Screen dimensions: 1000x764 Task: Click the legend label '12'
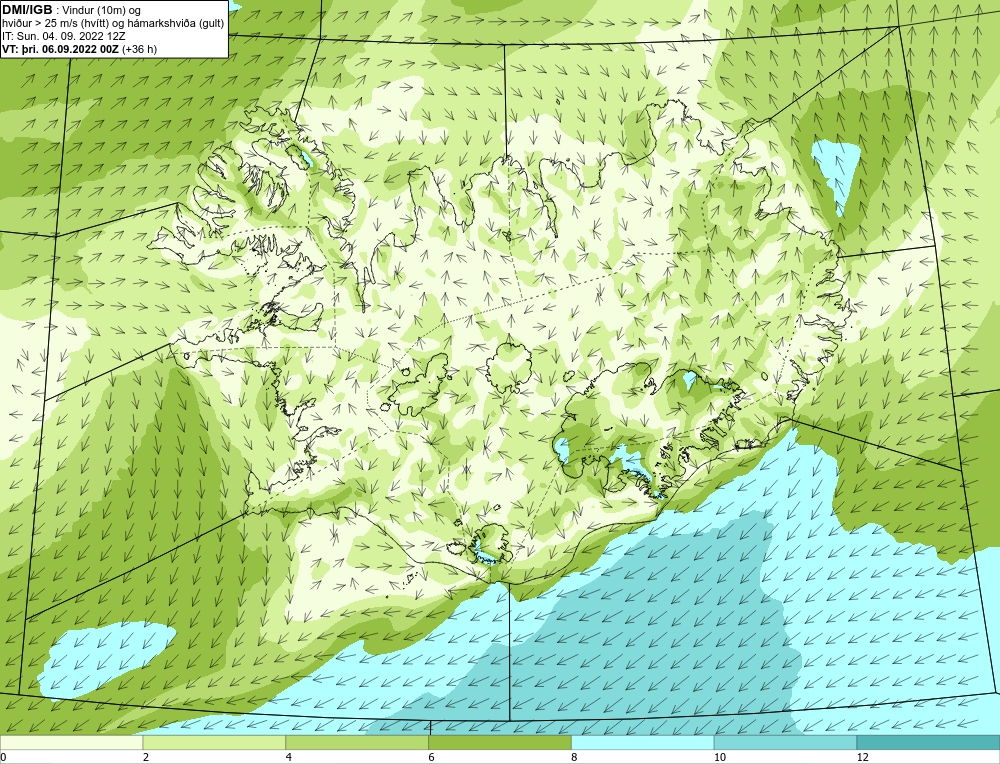tap(862, 757)
